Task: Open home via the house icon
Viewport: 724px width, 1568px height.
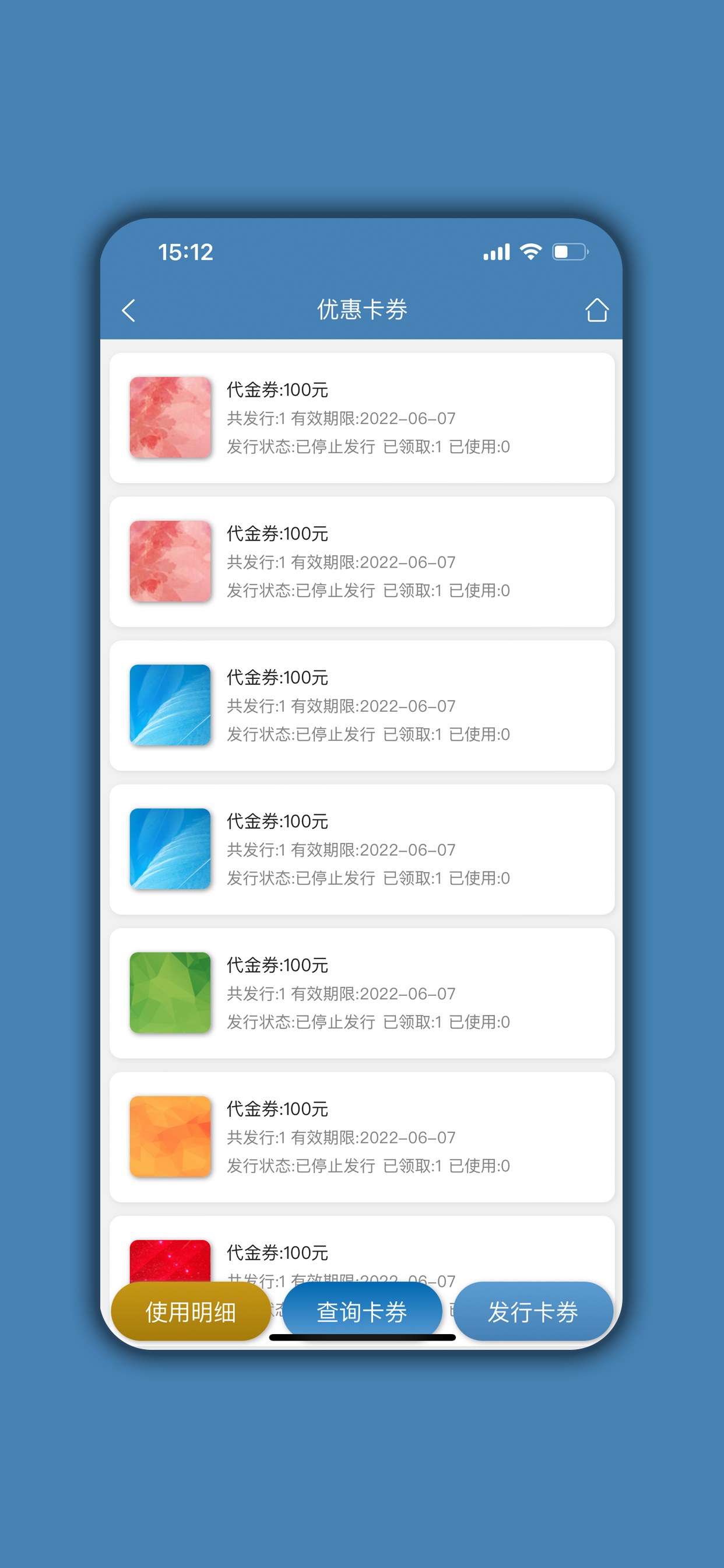Action: click(596, 310)
